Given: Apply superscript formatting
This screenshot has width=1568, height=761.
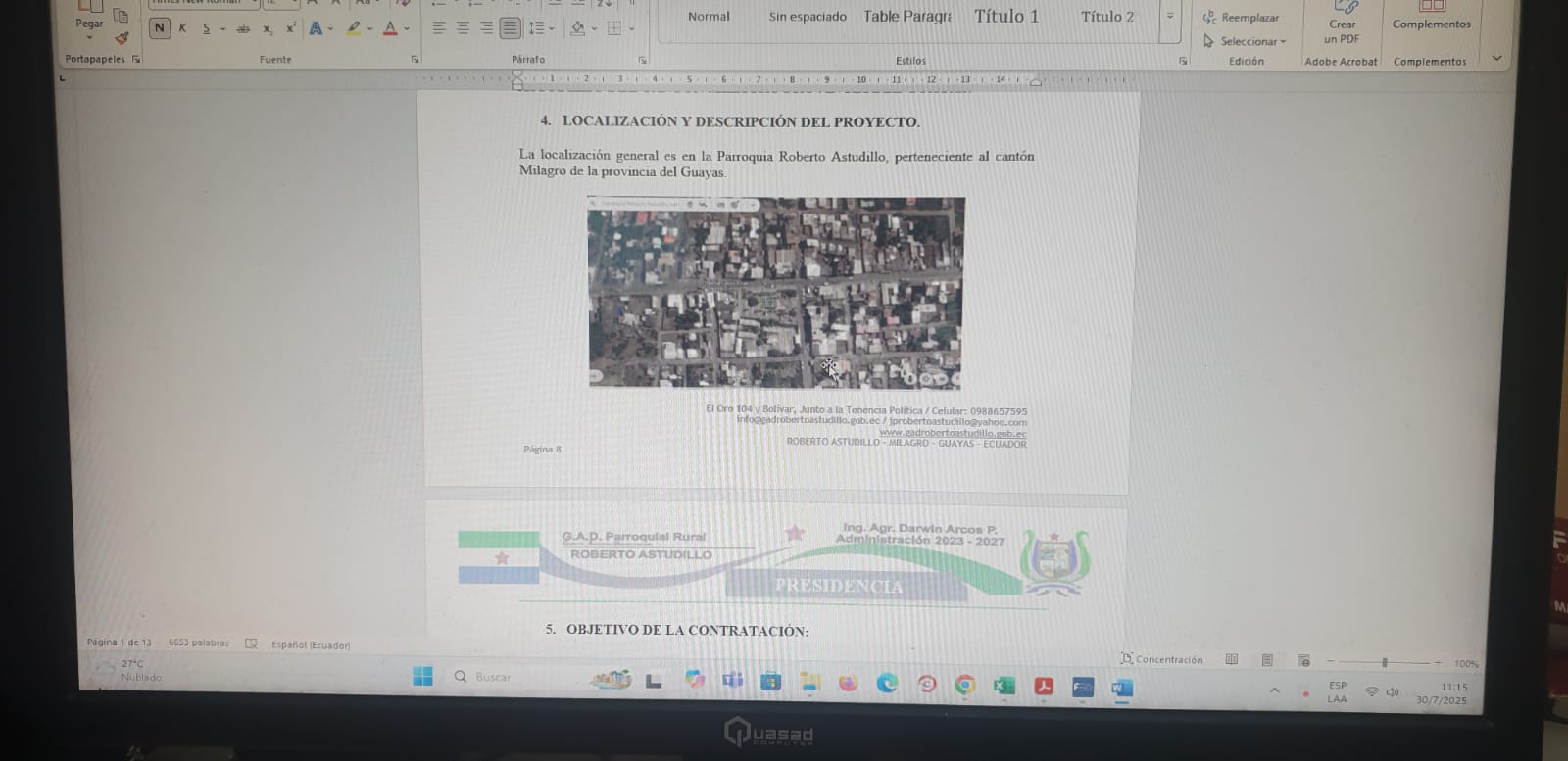Looking at the screenshot, I should [291, 28].
